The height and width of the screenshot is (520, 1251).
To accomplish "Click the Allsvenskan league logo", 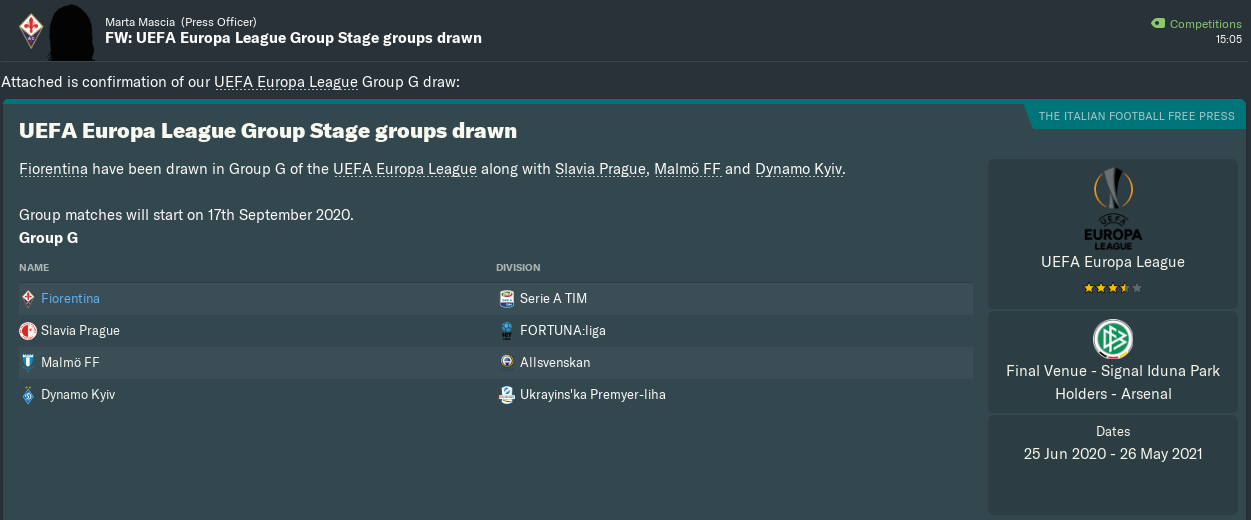I will (507, 362).
